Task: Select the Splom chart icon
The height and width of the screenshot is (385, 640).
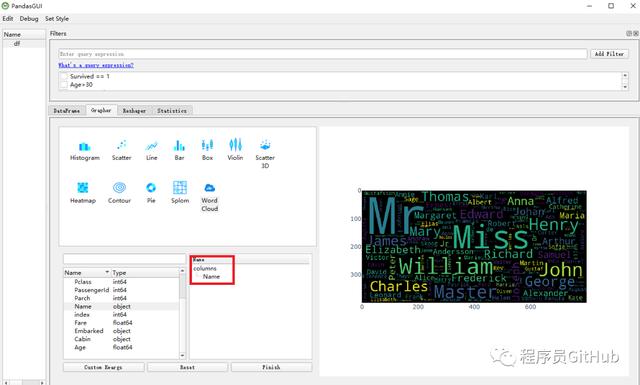Action: tap(180, 187)
